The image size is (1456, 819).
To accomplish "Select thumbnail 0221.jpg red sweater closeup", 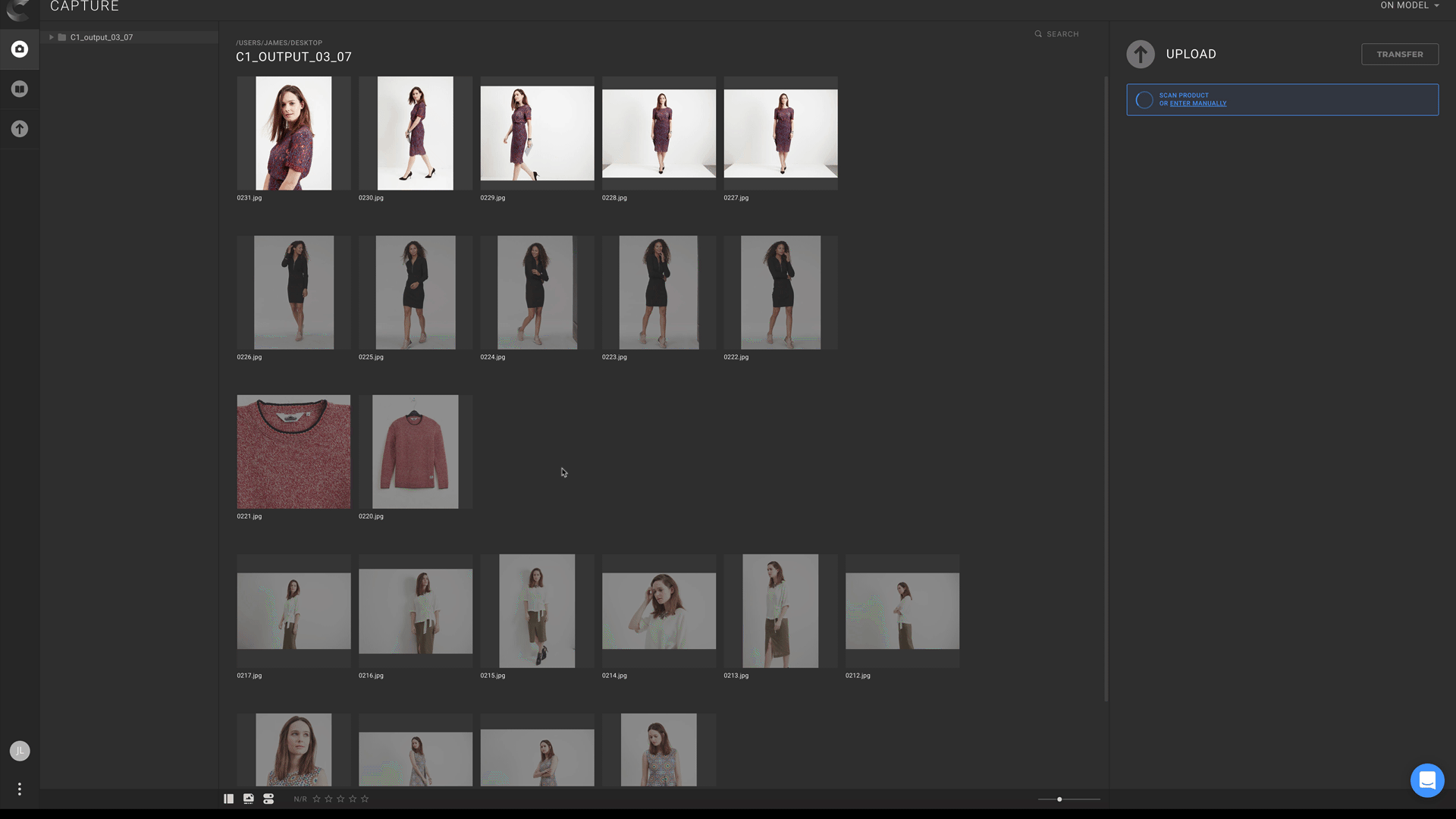I will point(293,451).
